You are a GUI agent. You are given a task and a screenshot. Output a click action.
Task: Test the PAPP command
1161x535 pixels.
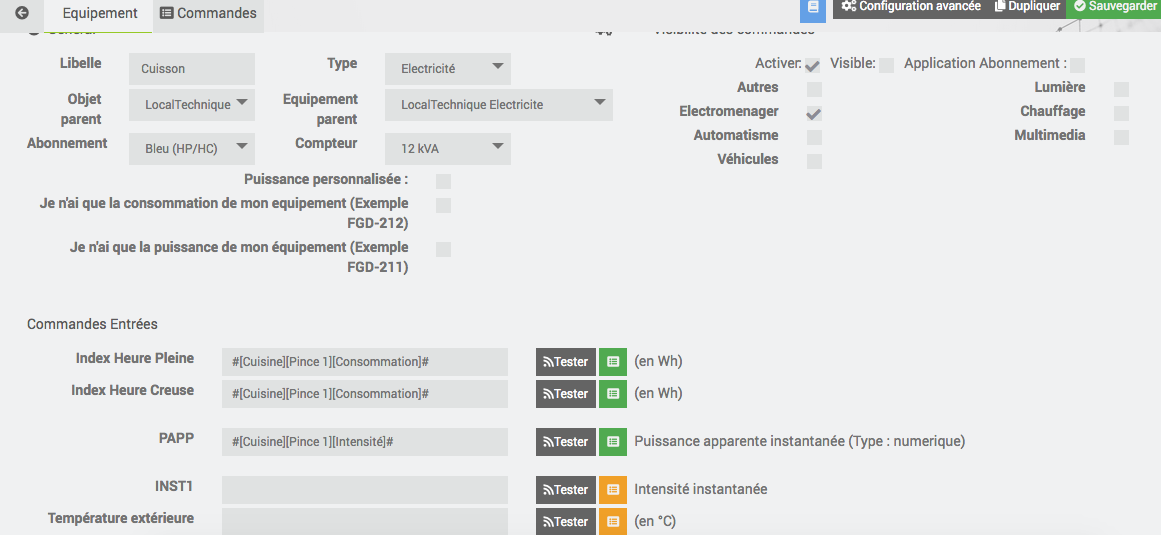[566, 442]
